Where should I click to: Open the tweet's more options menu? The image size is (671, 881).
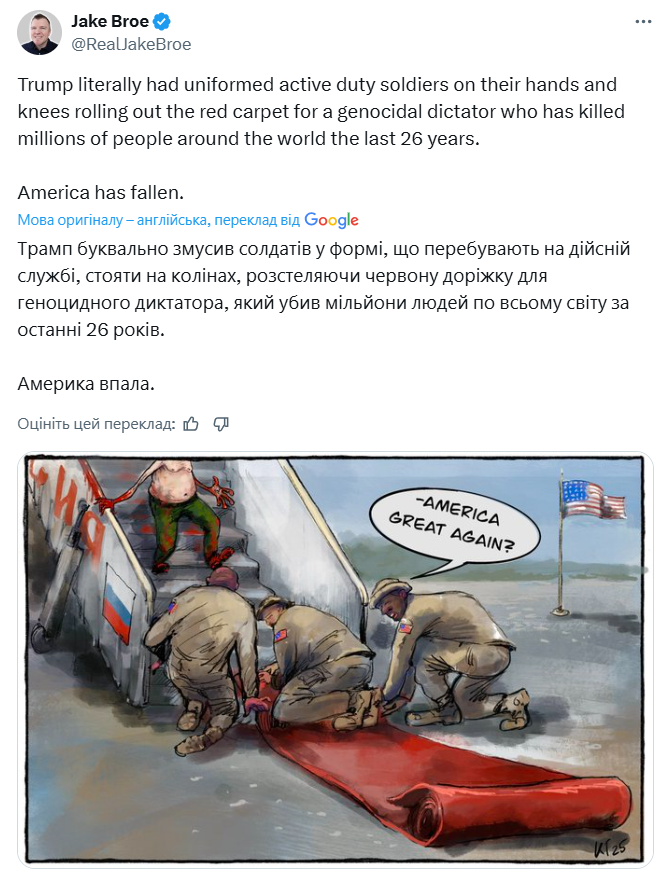tap(640, 21)
